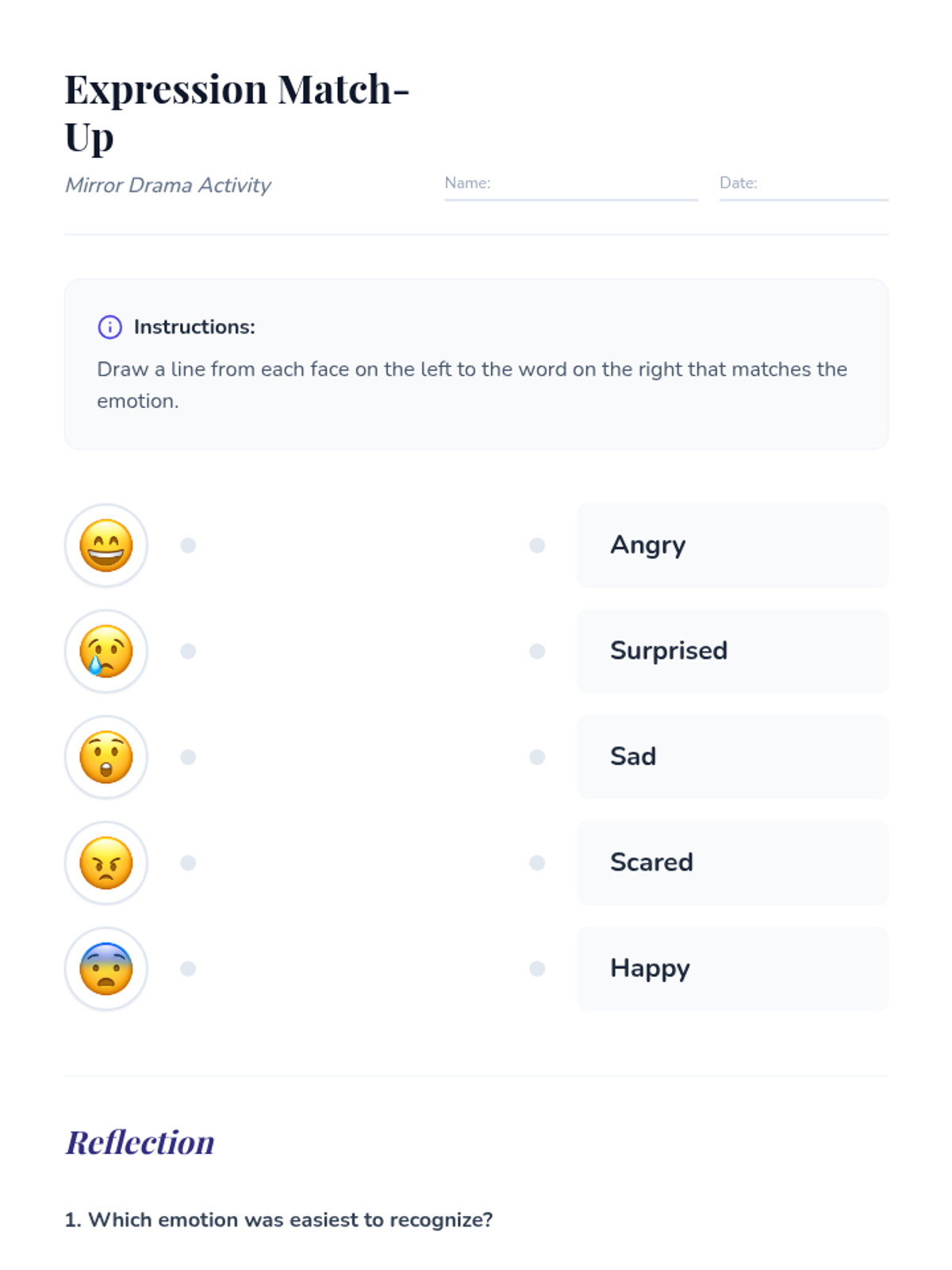
Task: Select the dot next to the crying face
Action: pyautogui.click(x=188, y=651)
